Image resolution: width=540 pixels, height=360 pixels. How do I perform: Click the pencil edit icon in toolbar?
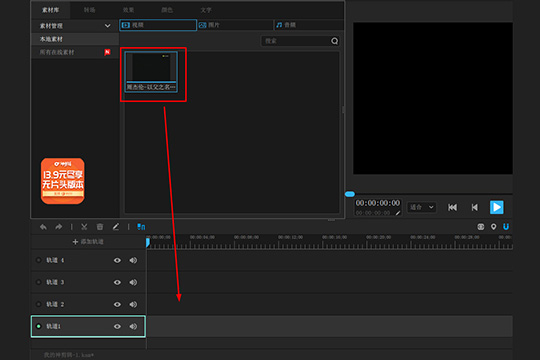click(x=116, y=227)
